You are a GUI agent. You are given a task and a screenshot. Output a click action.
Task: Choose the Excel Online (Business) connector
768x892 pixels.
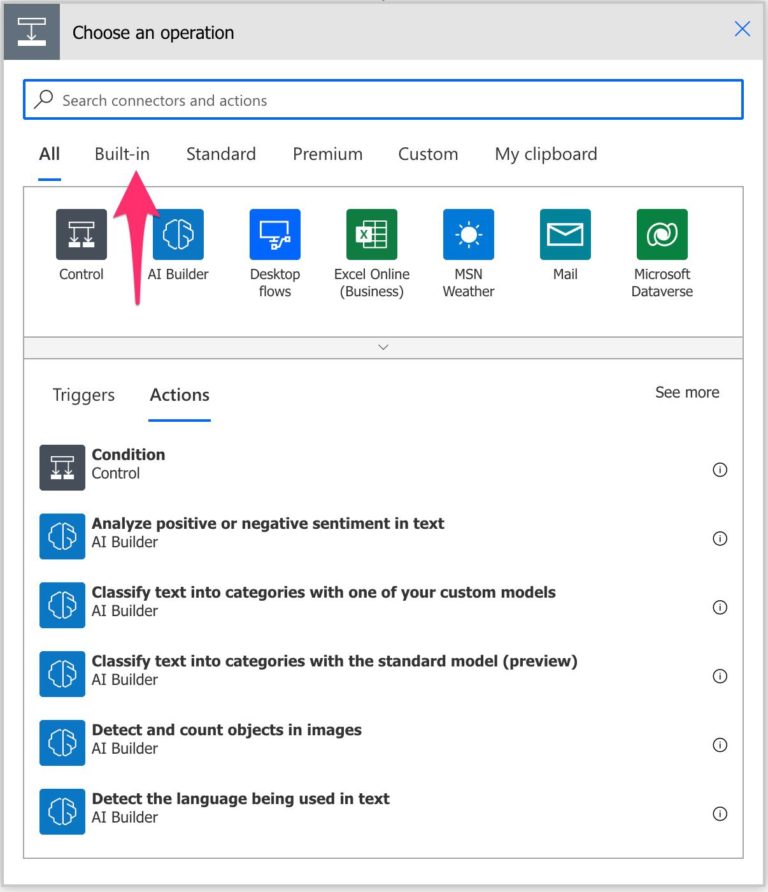coord(371,235)
